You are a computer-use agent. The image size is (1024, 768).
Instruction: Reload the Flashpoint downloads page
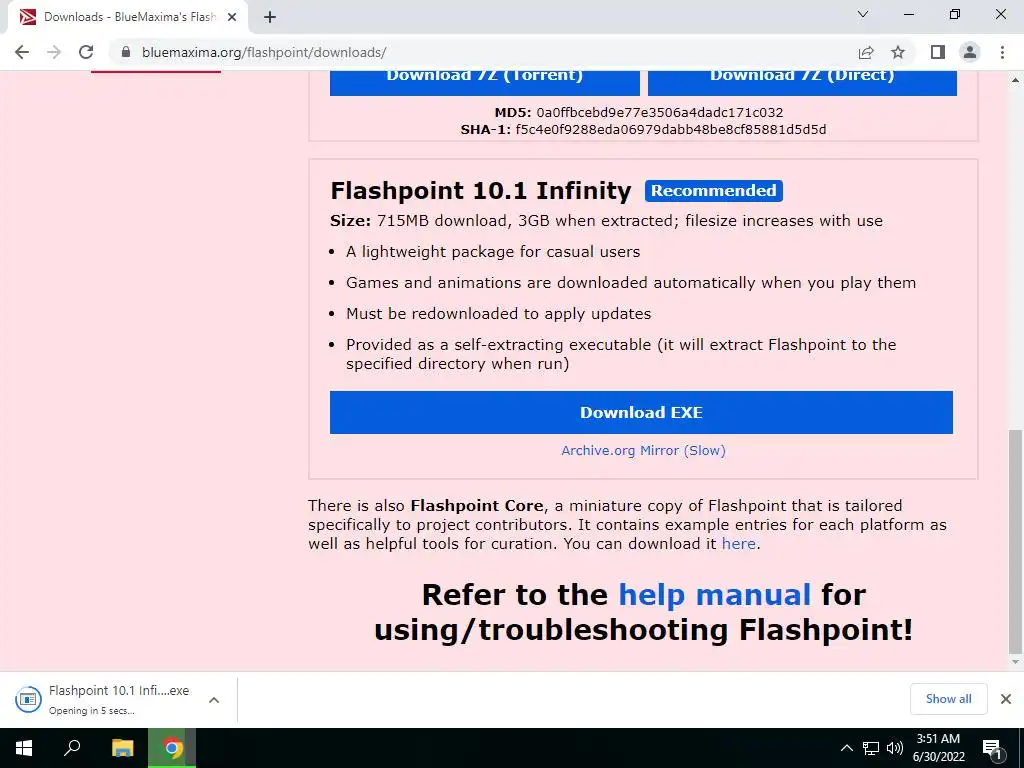point(86,52)
